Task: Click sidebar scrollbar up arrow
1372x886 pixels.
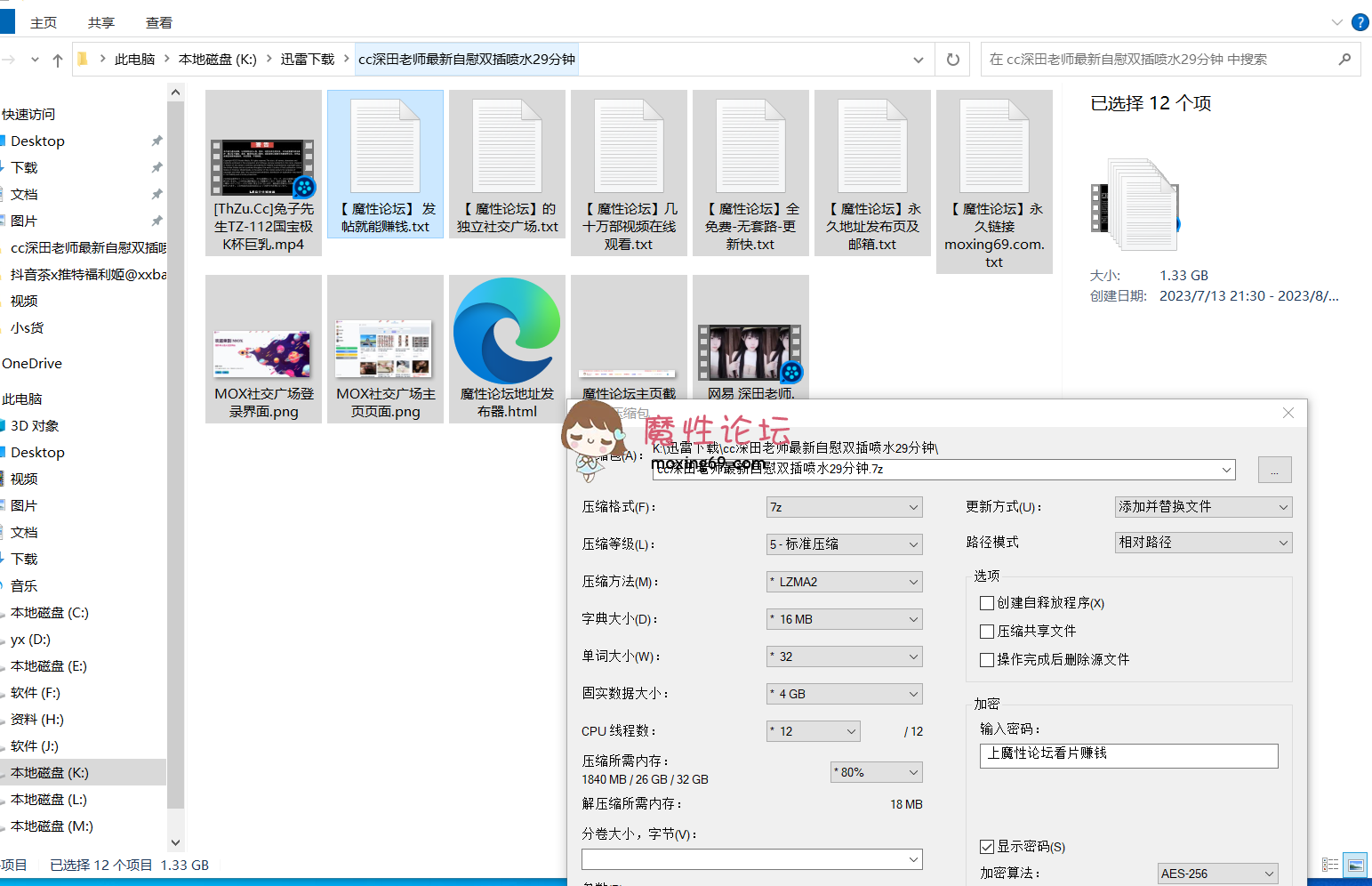Action: pyautogui.click(x=175, y=93)
